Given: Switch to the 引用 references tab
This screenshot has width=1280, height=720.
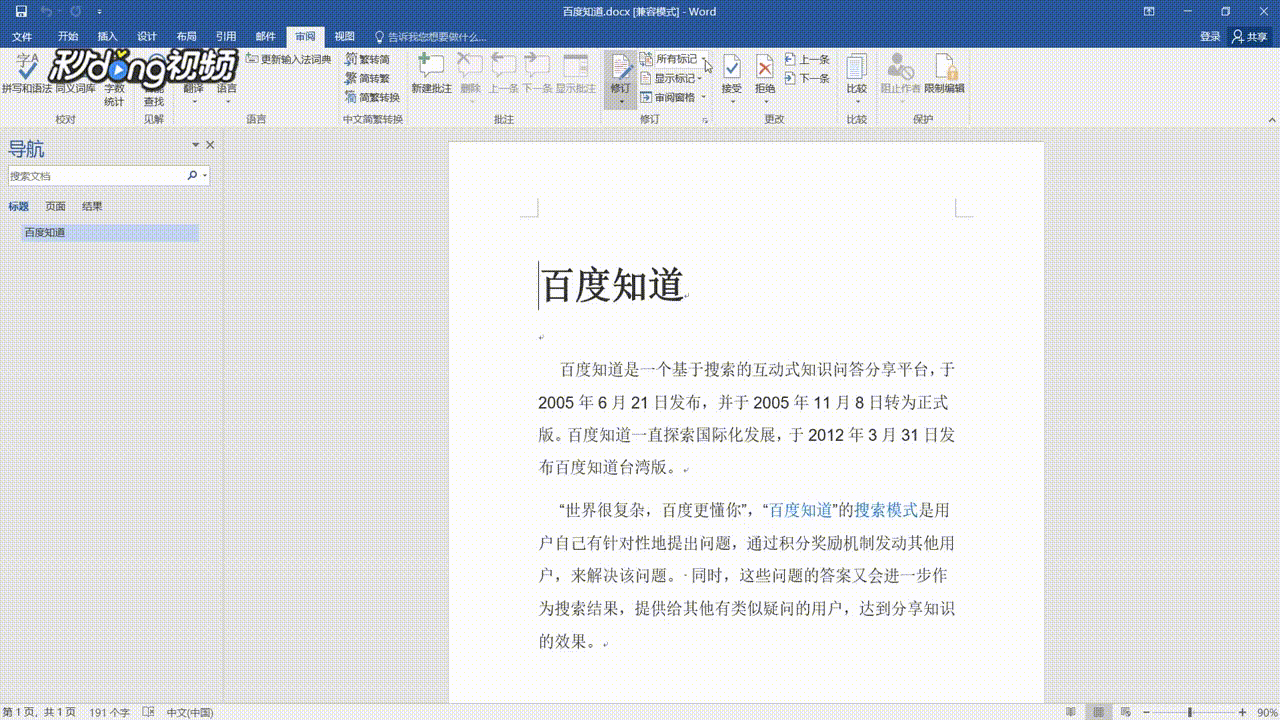Looking at the screenshot, I should pyautogui.click(x=226, y=37).
